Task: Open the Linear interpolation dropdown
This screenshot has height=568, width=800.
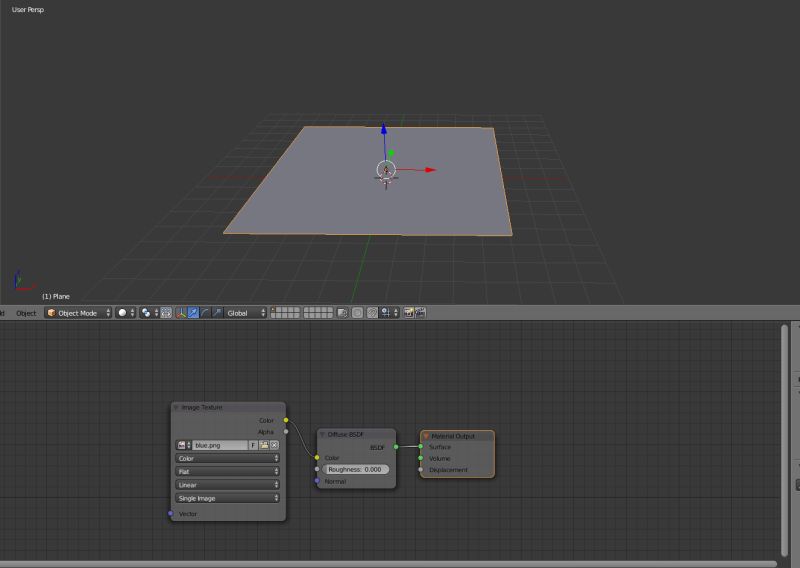Action: point(227,485)
